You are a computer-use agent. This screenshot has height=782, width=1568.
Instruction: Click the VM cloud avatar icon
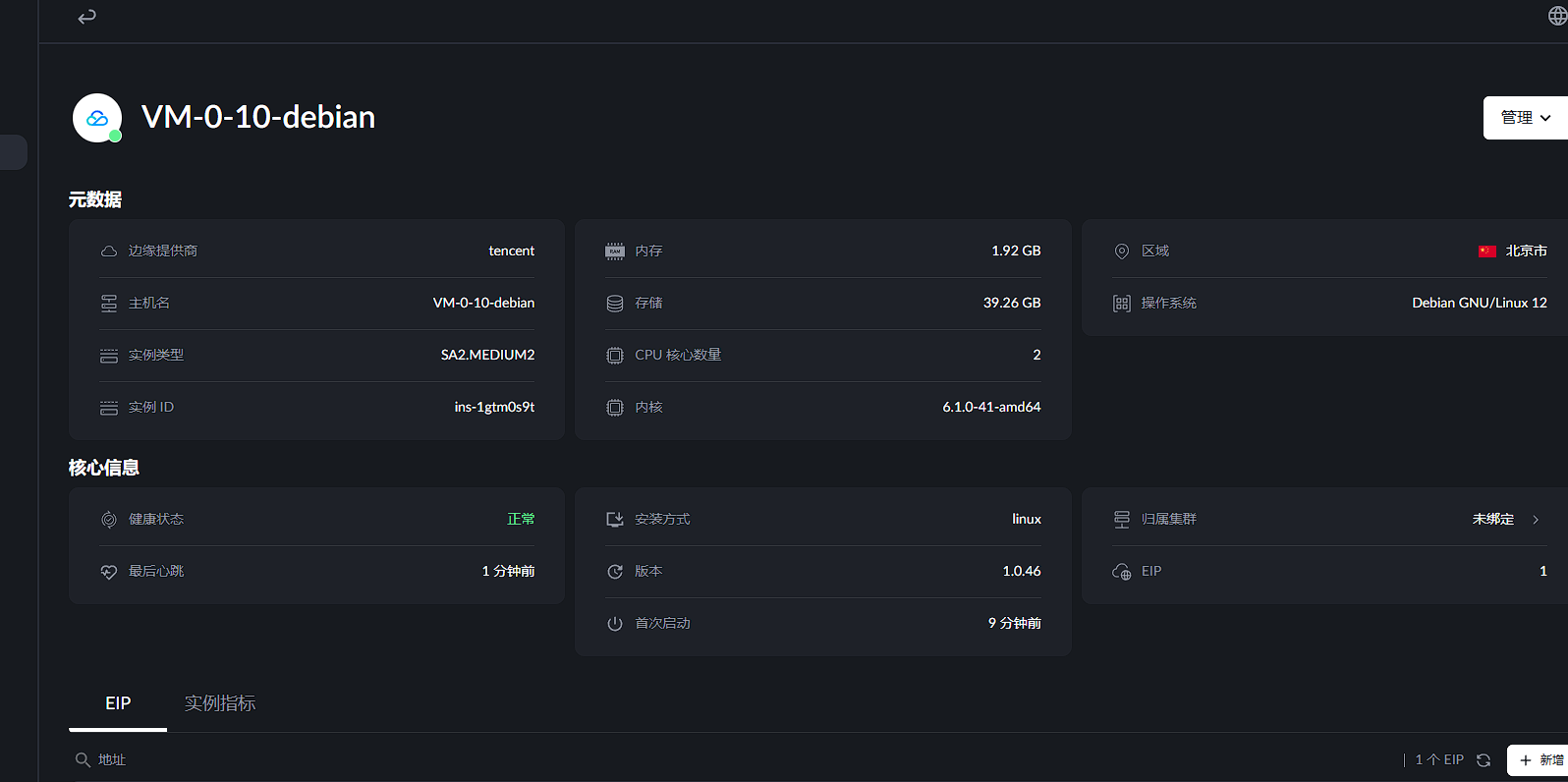[97, 118]
